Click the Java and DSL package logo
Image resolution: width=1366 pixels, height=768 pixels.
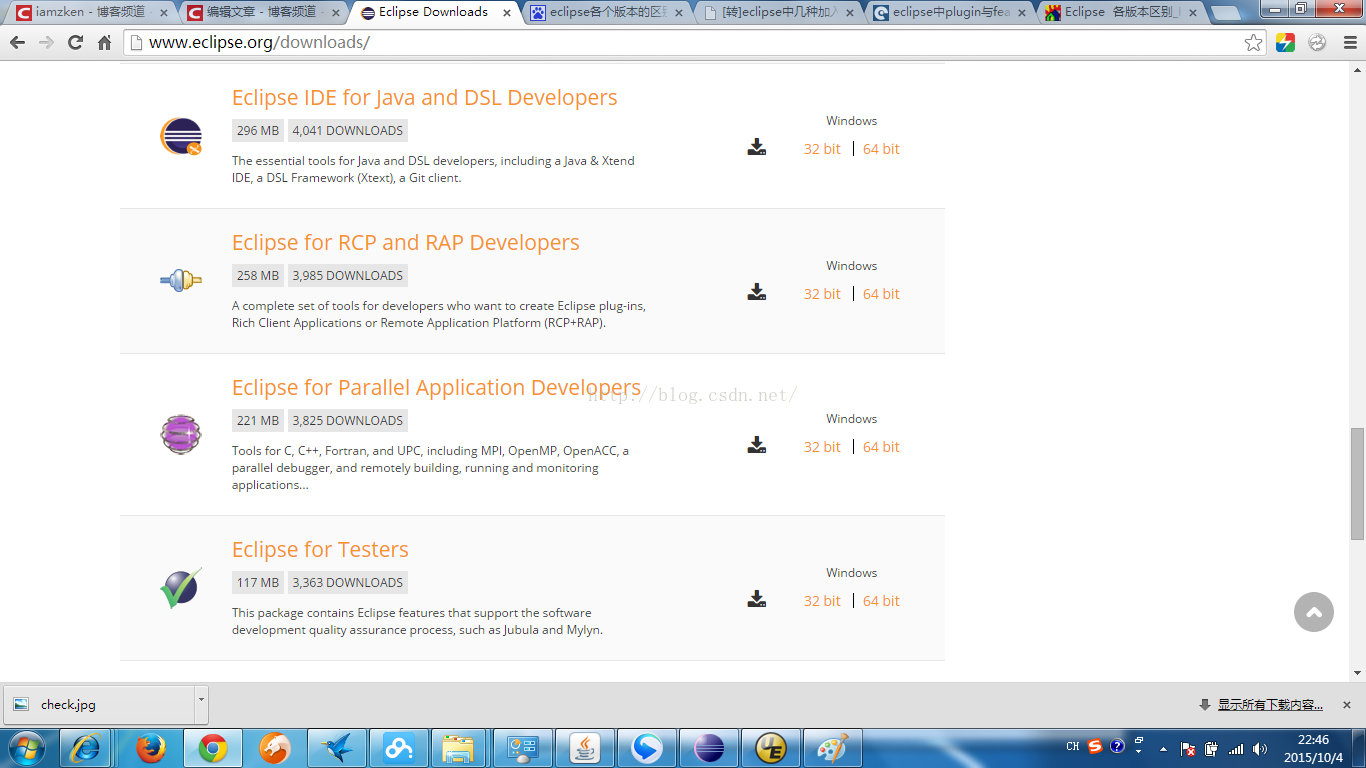click(x=181, y=137)
